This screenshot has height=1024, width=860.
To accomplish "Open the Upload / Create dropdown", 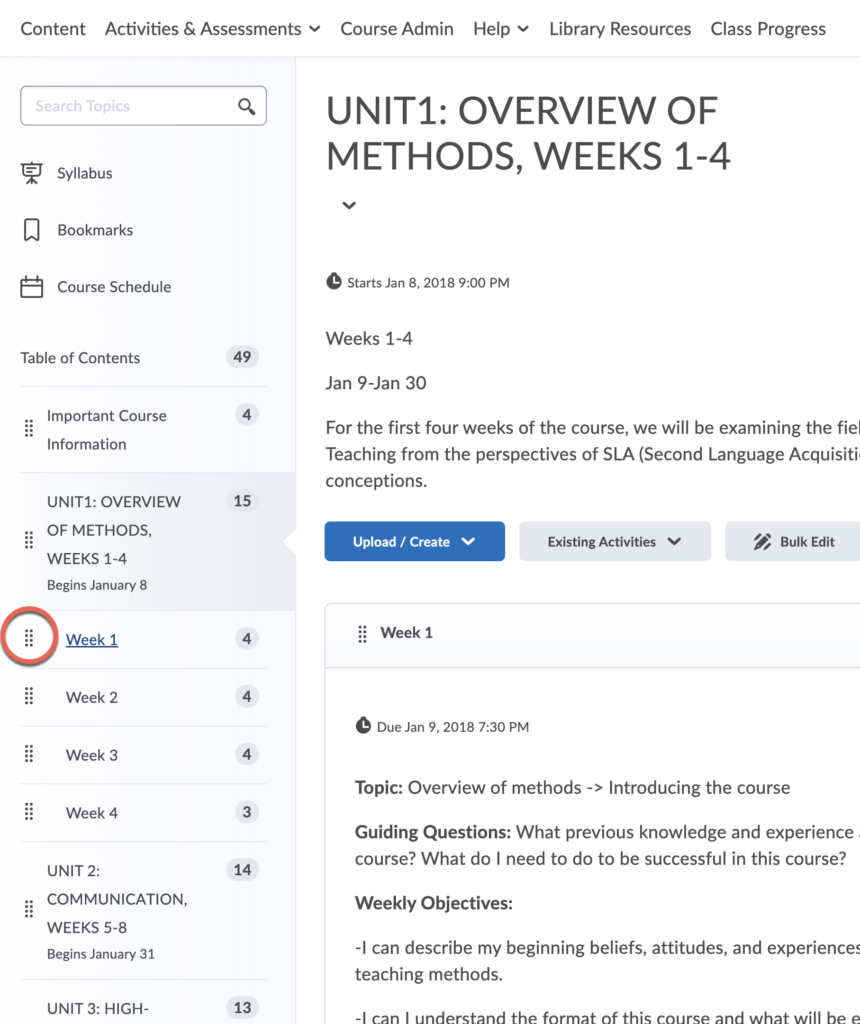I will [x=414, y=542].
